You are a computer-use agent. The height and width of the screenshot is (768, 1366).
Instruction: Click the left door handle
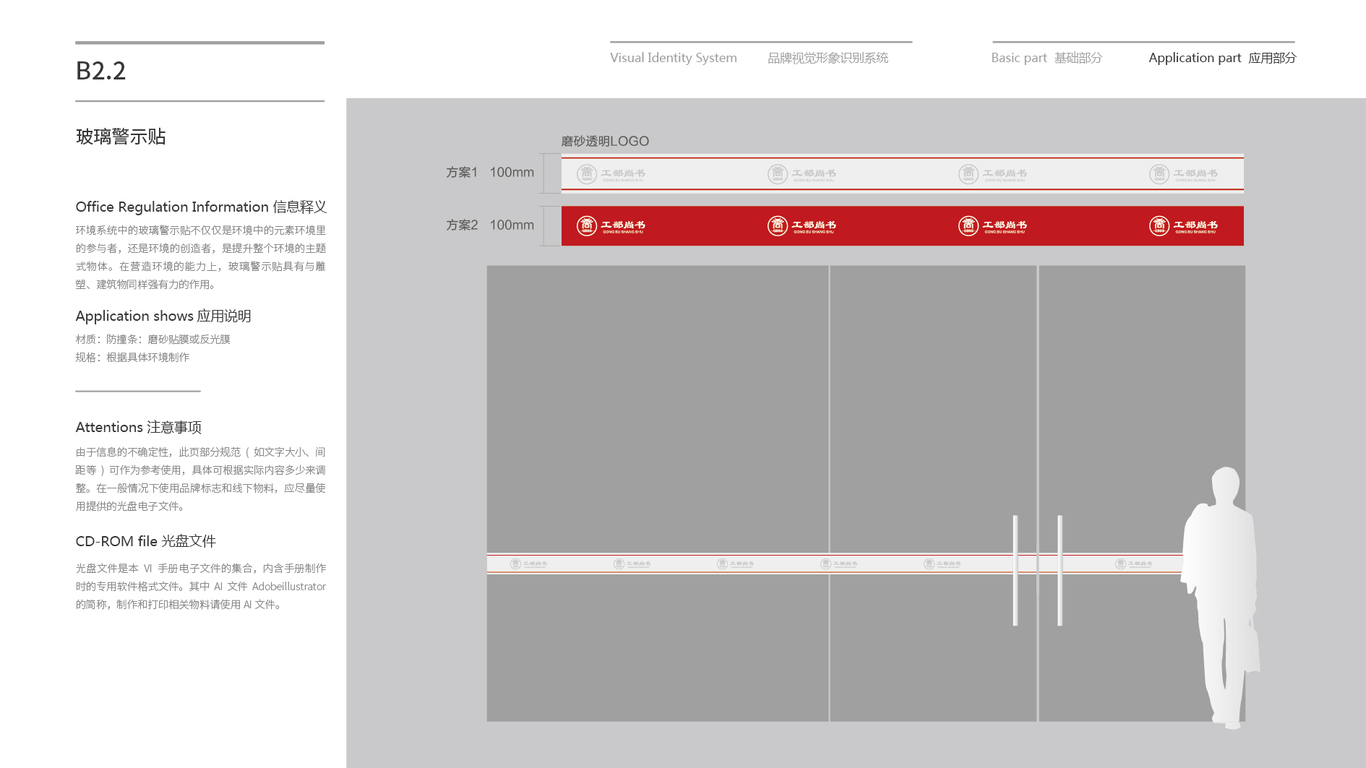(x=1015, y=571)
